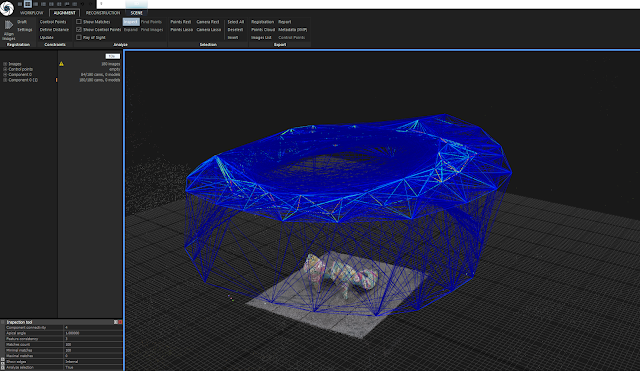Export Metadata (XMP)
Viewport: 640px width, 371px height.
(293, 29)
